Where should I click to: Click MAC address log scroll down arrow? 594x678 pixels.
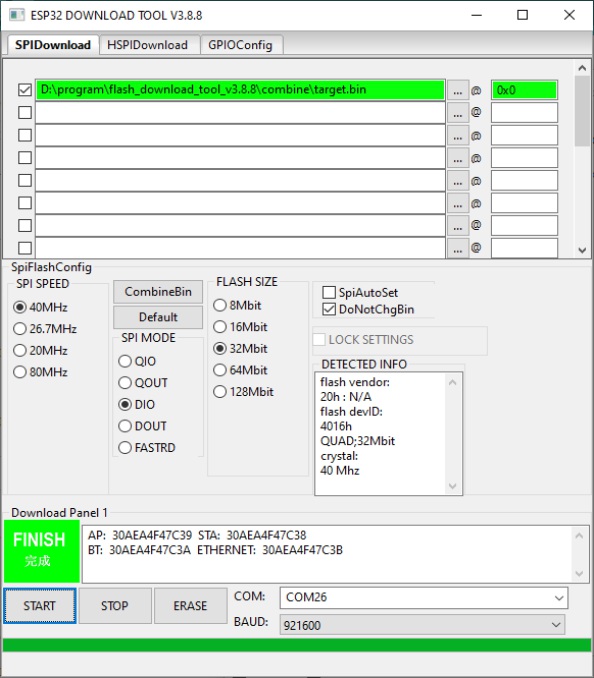coord(579,573)
